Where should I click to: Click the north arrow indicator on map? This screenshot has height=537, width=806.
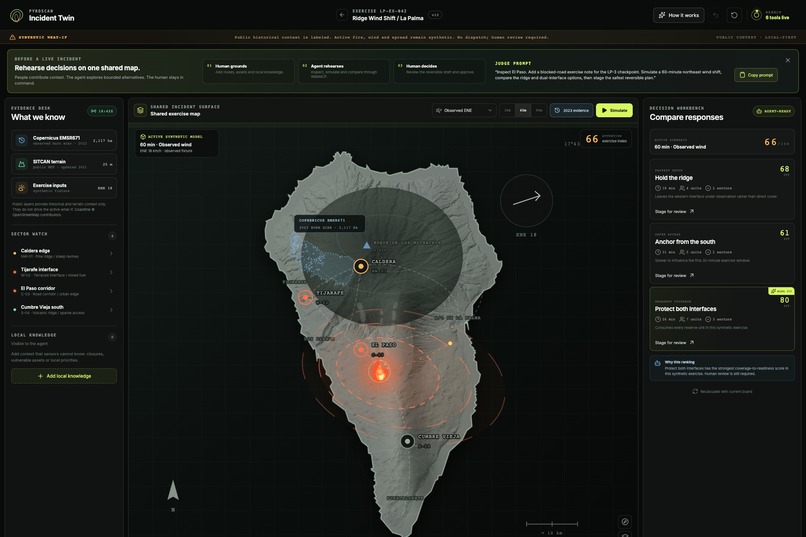tap(173, 491)
